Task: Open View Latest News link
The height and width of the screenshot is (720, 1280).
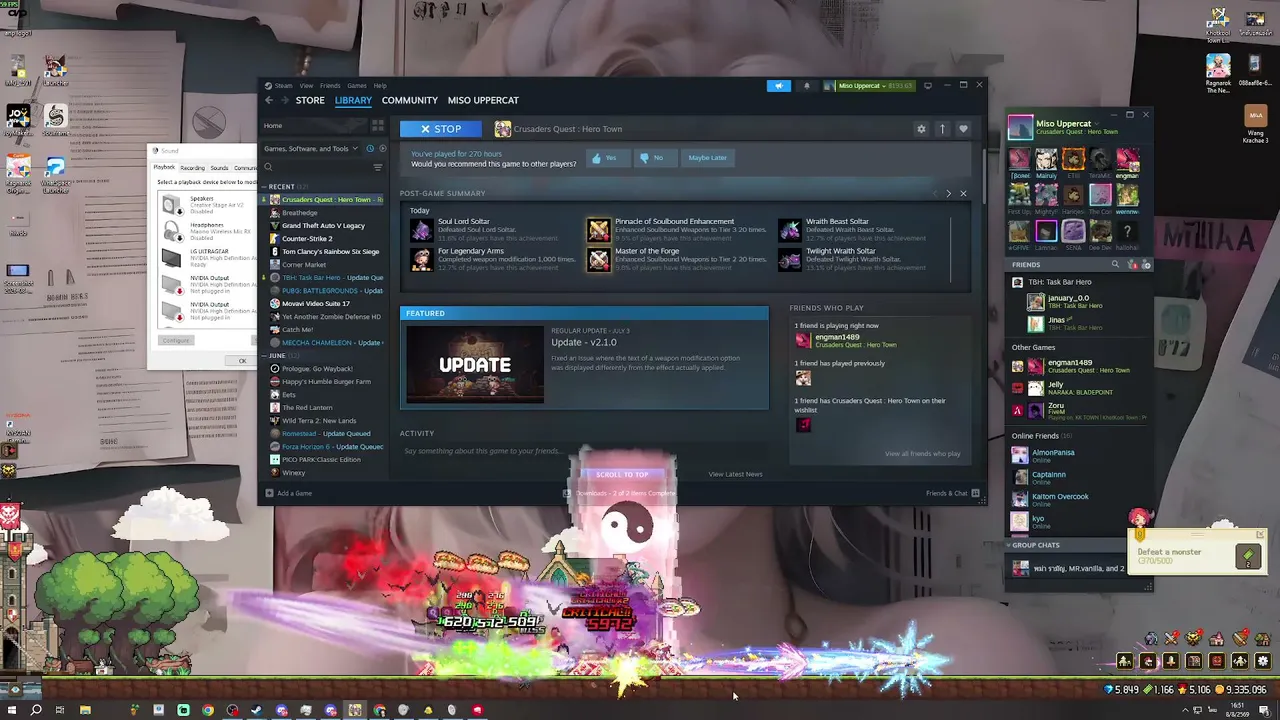Action: pos(735,474)
